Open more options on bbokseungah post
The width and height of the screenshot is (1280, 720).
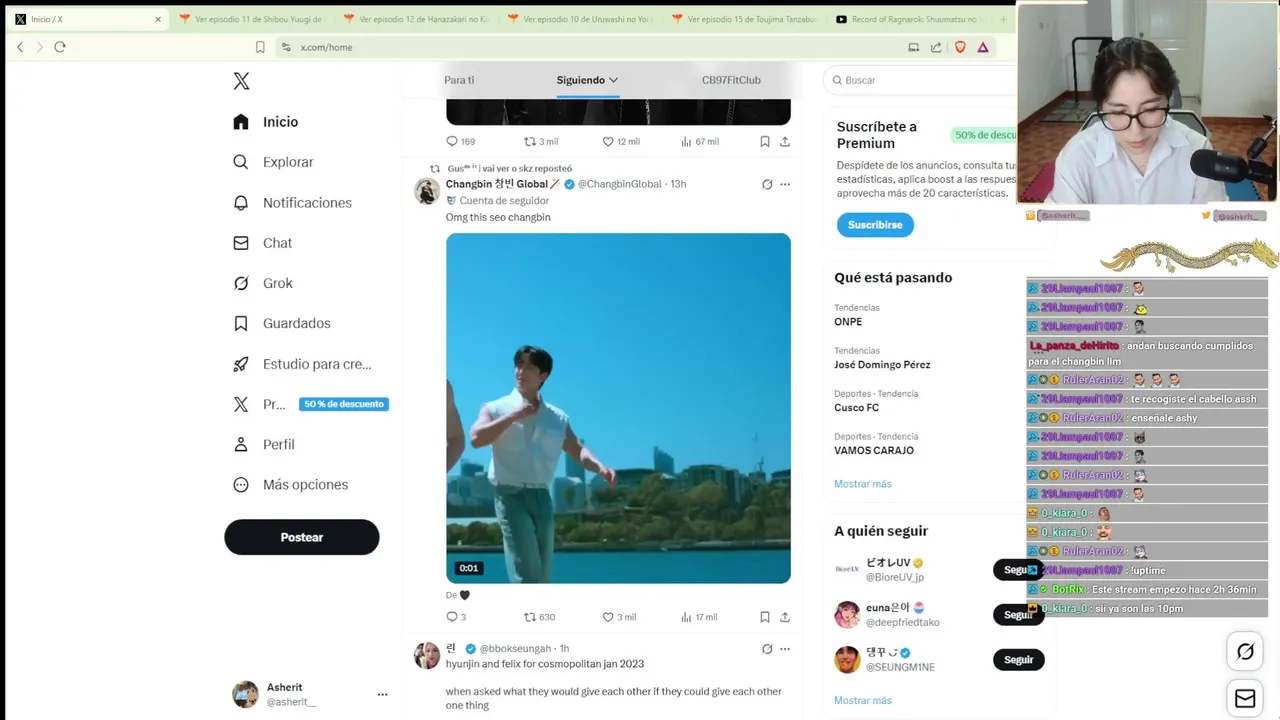point(785,649)
